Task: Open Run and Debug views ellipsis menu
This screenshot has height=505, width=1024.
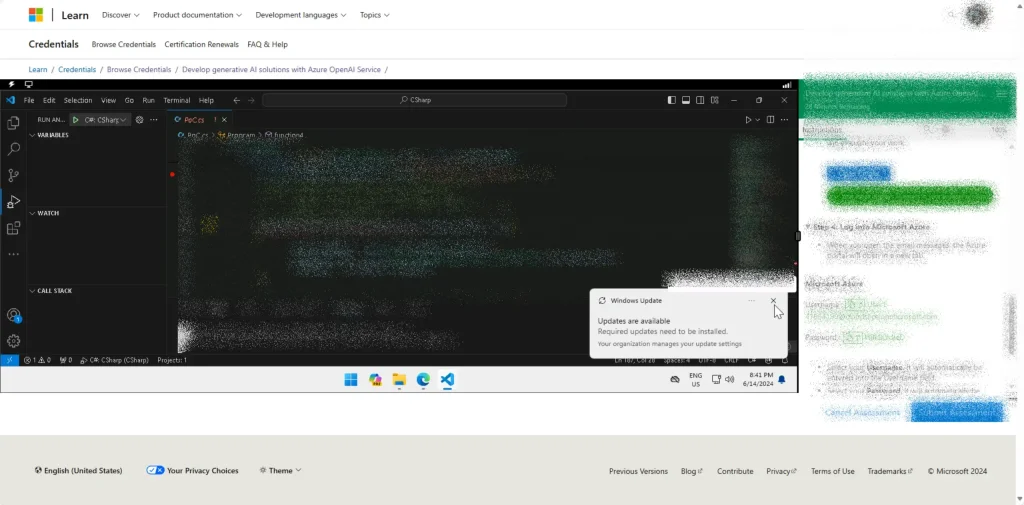Action: pyautogui.click(x=153, y=120)
